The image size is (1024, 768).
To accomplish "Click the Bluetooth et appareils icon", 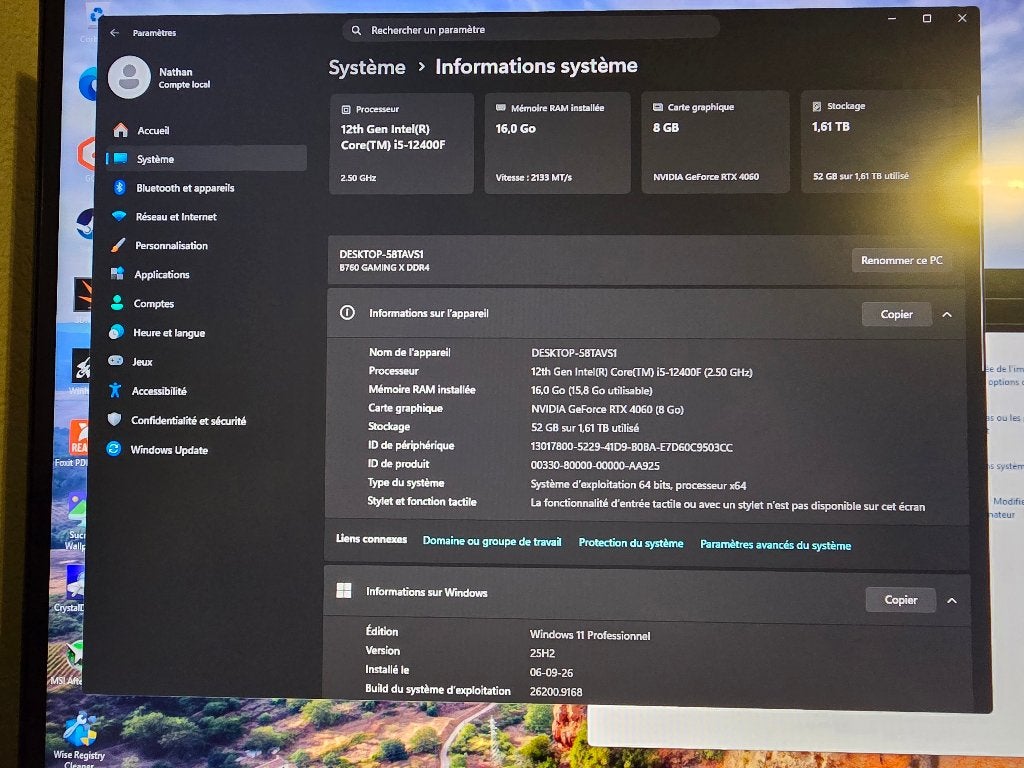I will 119,187.
